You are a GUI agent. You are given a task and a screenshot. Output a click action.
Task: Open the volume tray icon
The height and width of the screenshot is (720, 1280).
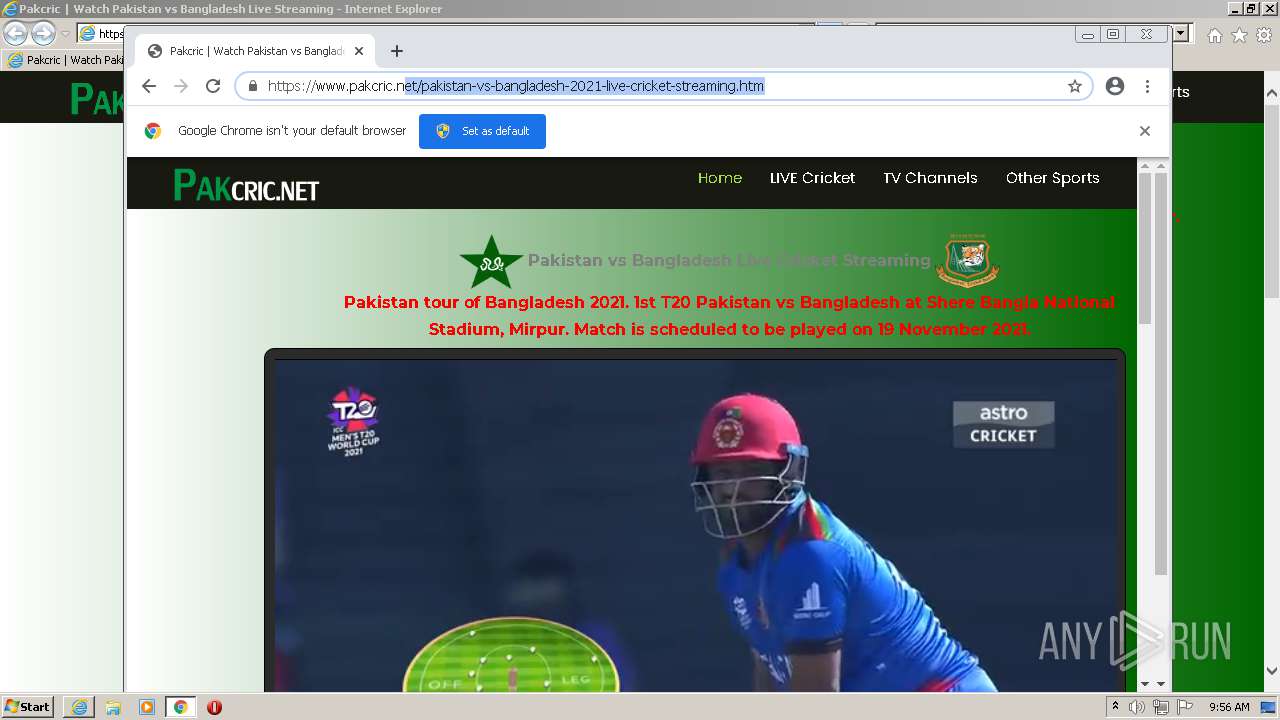(x=1137, y=707)
